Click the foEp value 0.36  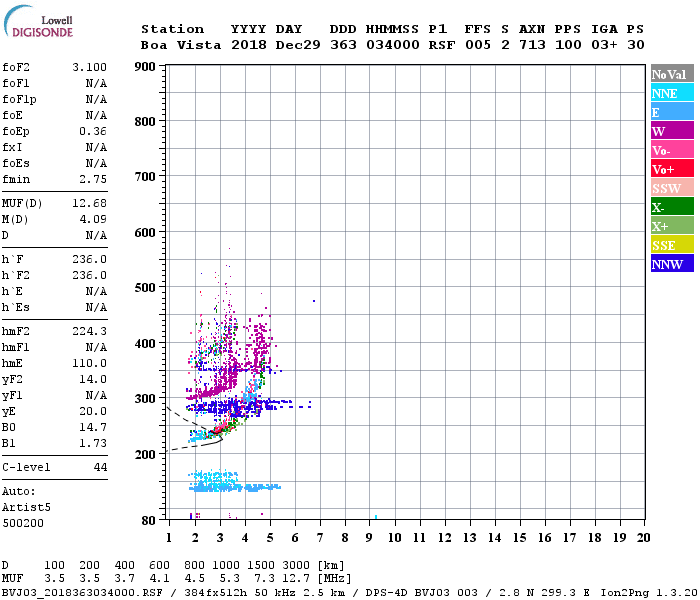click(x=93, y=131)
